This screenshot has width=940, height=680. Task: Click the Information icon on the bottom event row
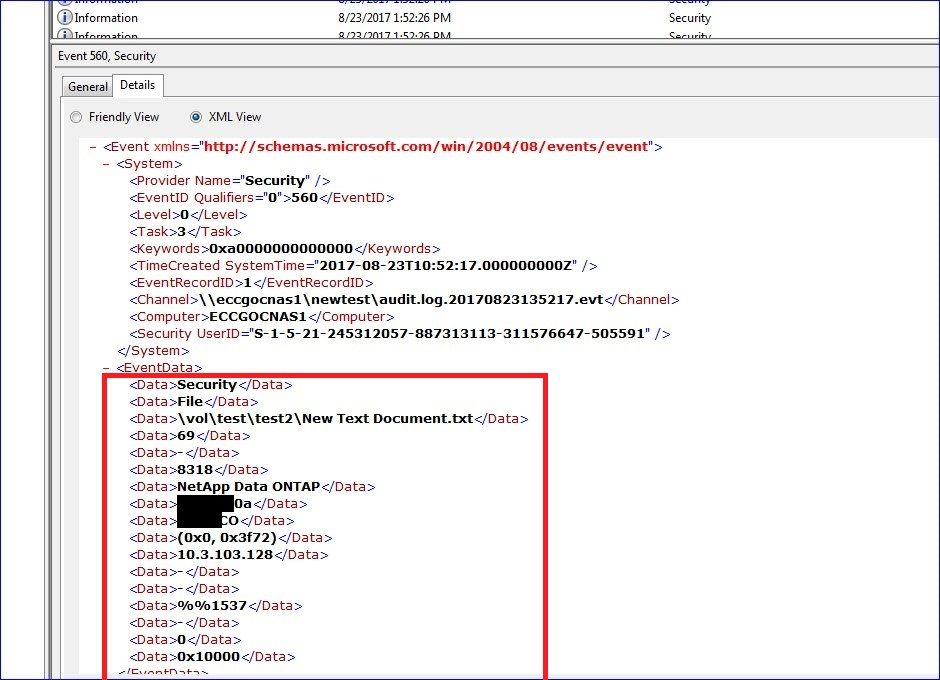[x=65, y=33]
